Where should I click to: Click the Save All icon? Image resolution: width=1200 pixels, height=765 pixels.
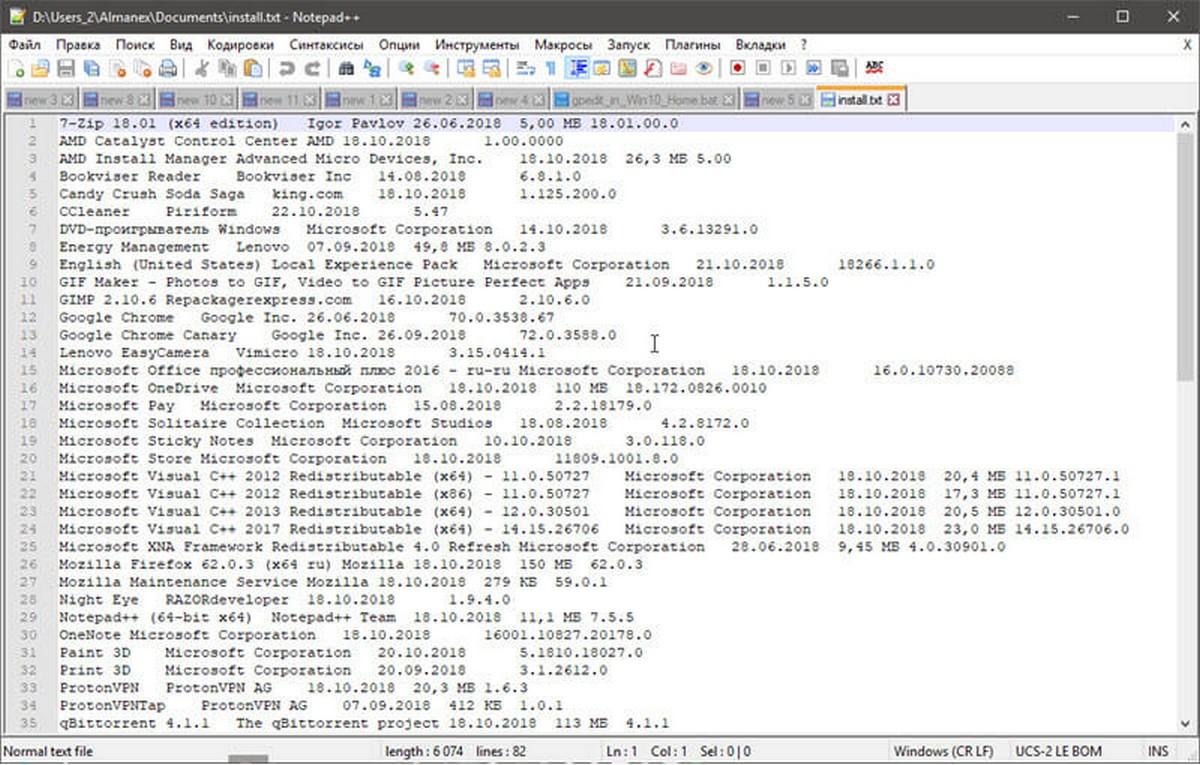tap(92, 68)
